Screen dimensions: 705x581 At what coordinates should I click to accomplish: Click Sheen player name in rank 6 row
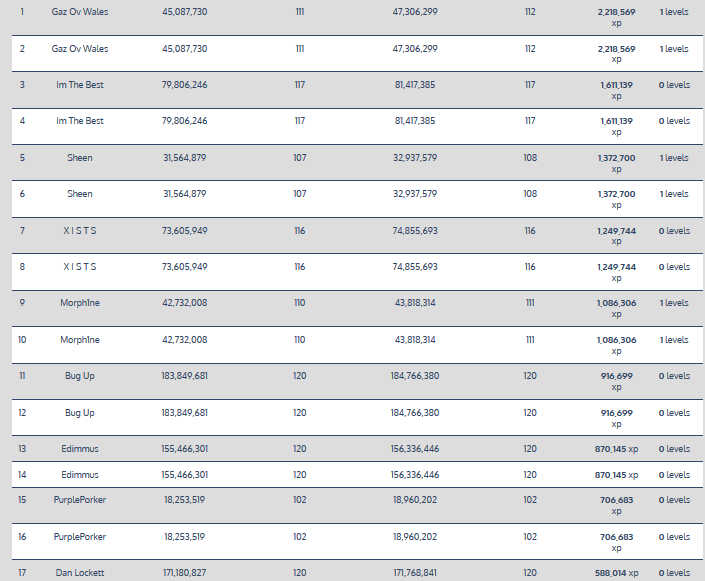tap(80, 194)
